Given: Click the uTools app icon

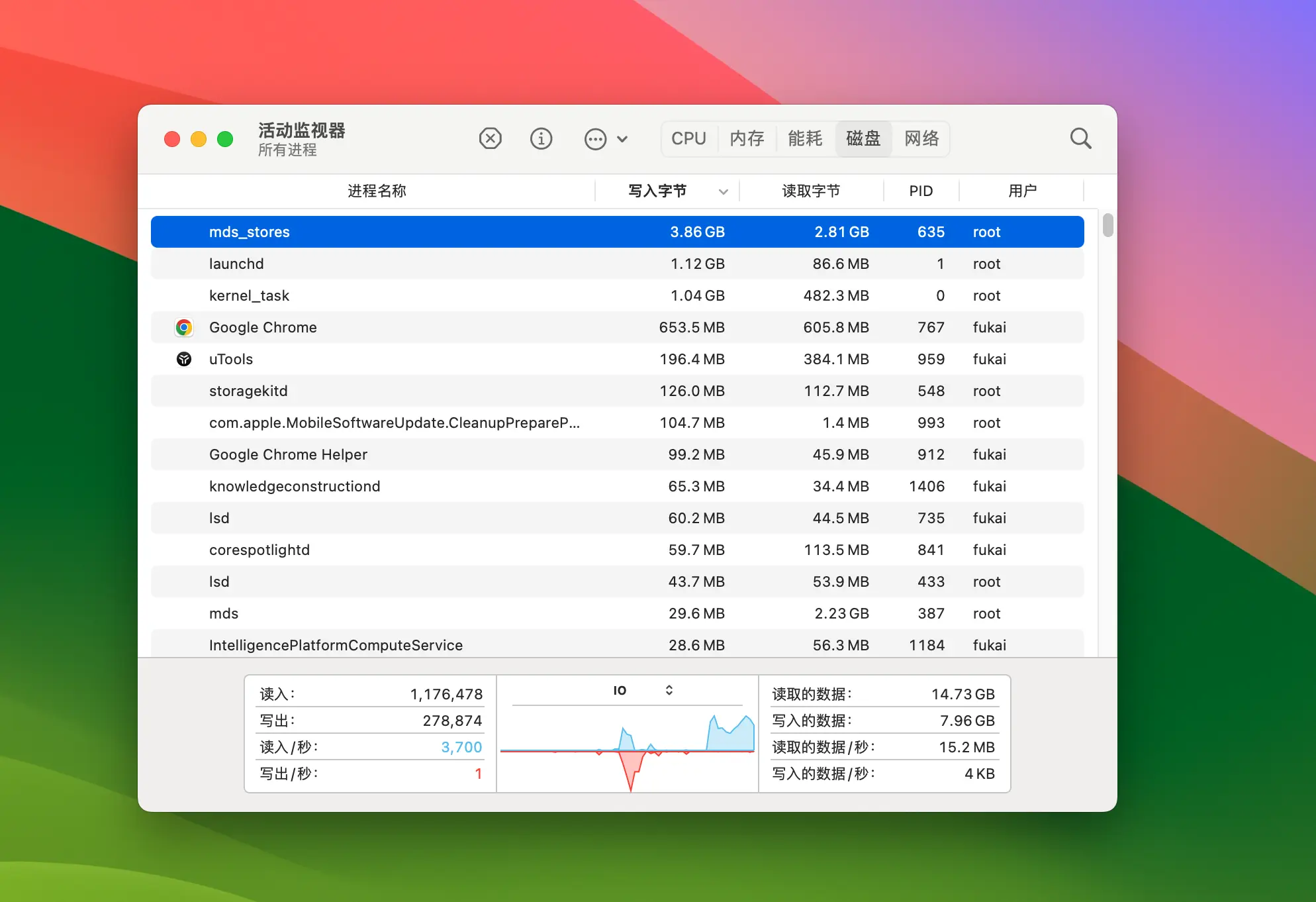Looking at the screenshot, I should pyautogui.click(x=184, y=359).
